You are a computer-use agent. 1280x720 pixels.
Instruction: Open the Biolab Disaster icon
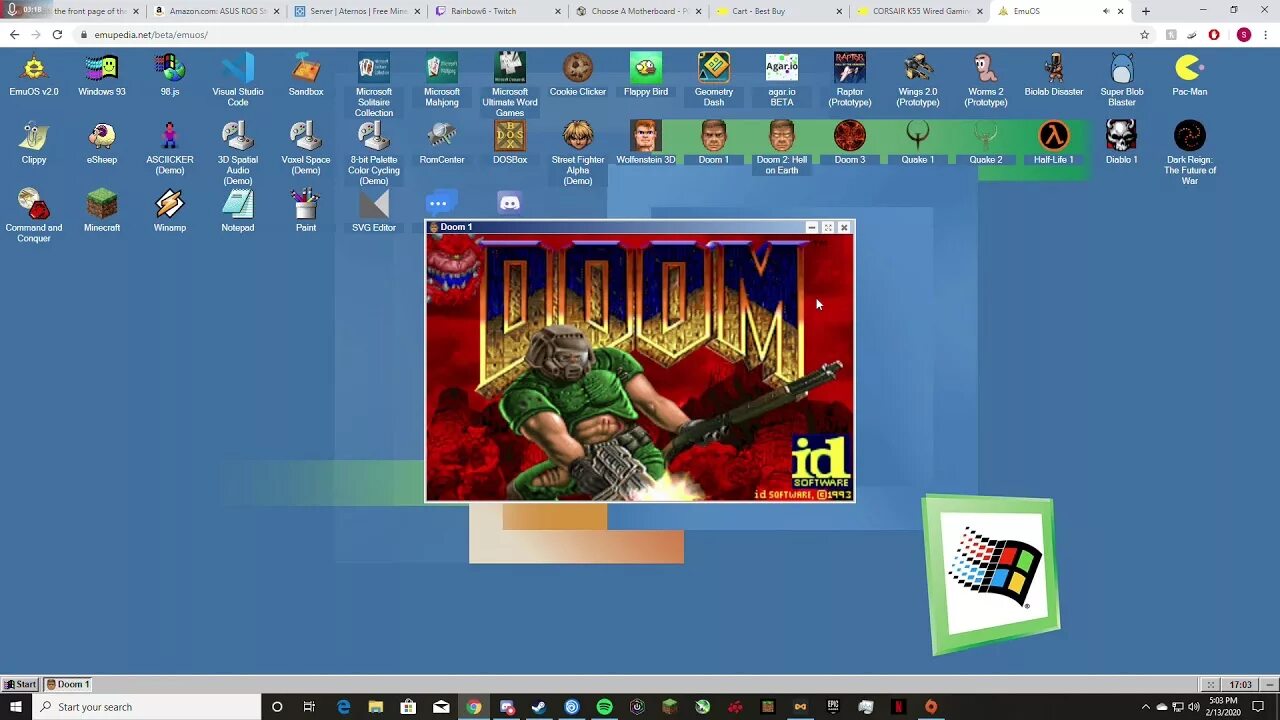(1054, 75)
